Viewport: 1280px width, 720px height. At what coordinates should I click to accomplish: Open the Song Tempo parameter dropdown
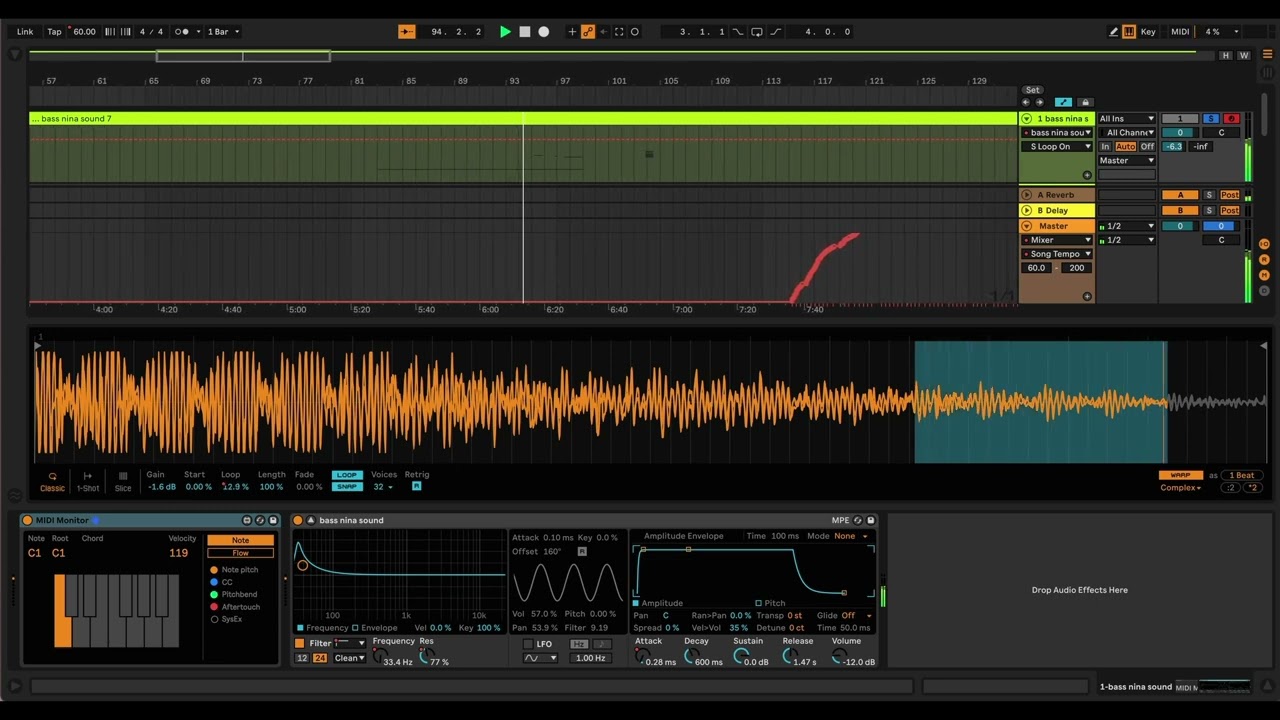1056,254
